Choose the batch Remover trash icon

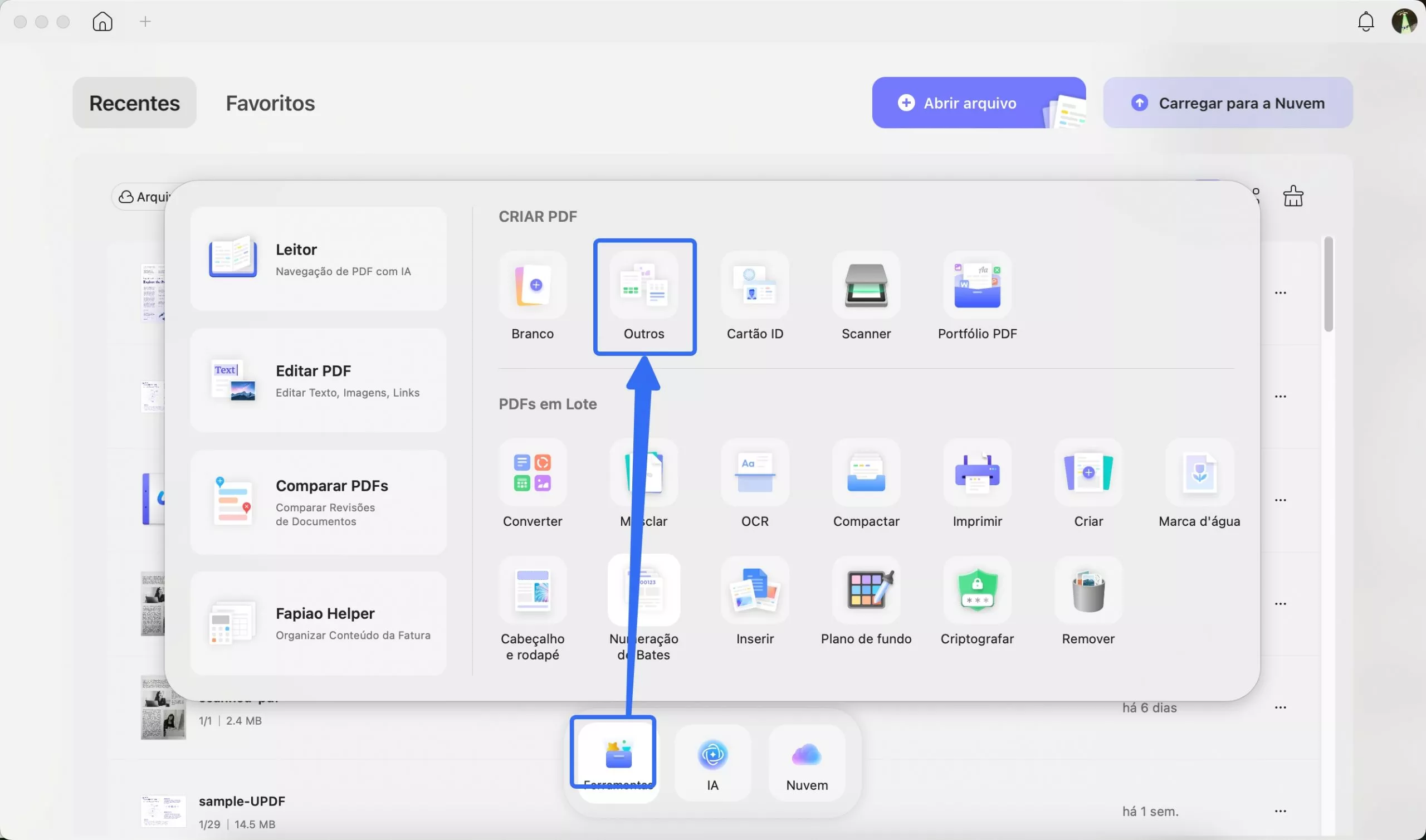pyautogui.click(x=1088, y=590)
